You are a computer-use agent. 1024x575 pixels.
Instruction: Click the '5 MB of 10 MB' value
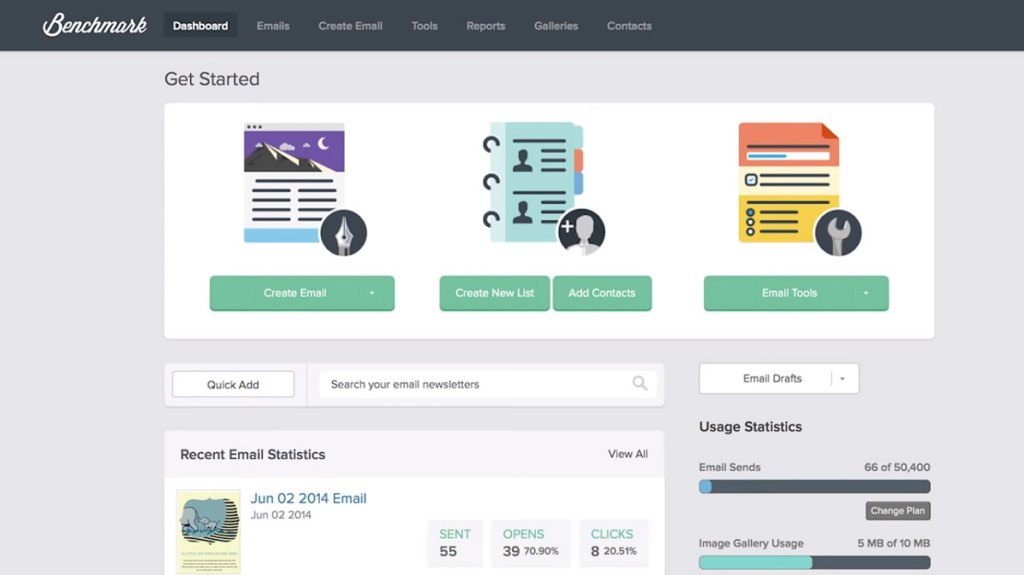coord(893,543)
